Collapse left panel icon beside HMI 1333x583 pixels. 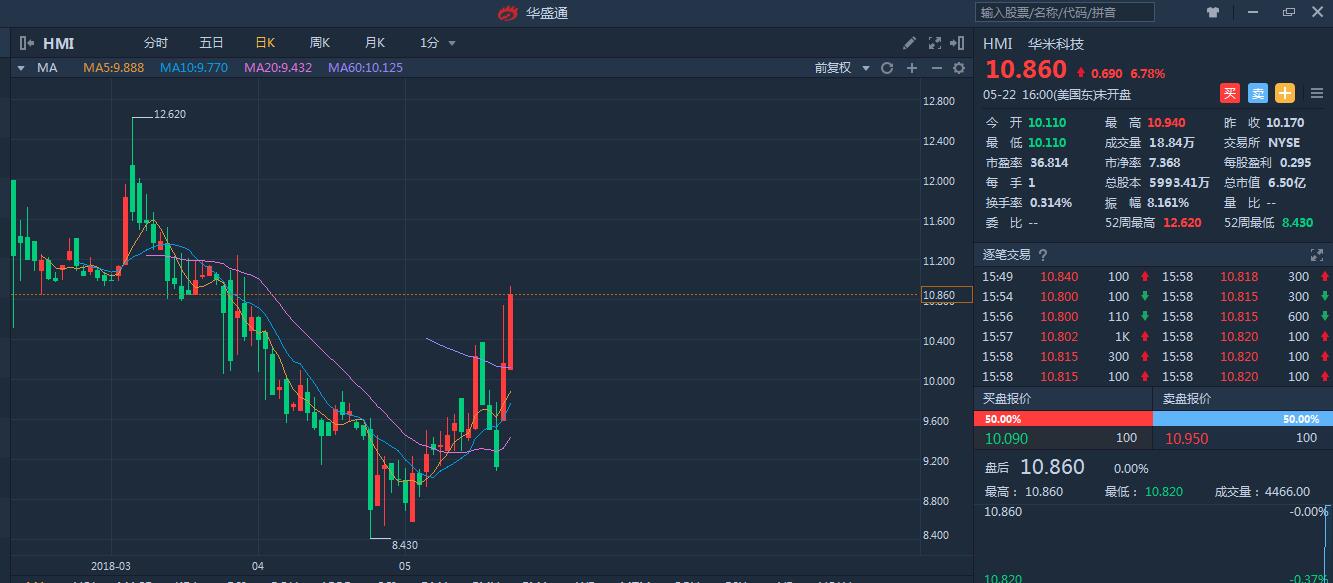click(27, 43)
